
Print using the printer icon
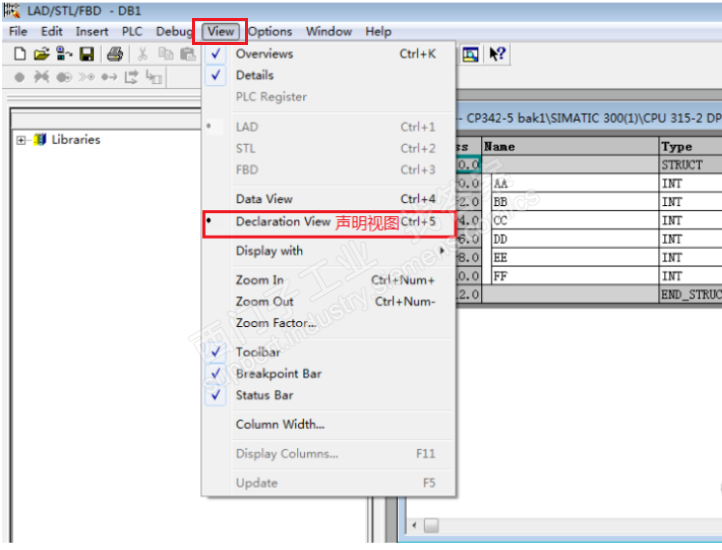115,54
